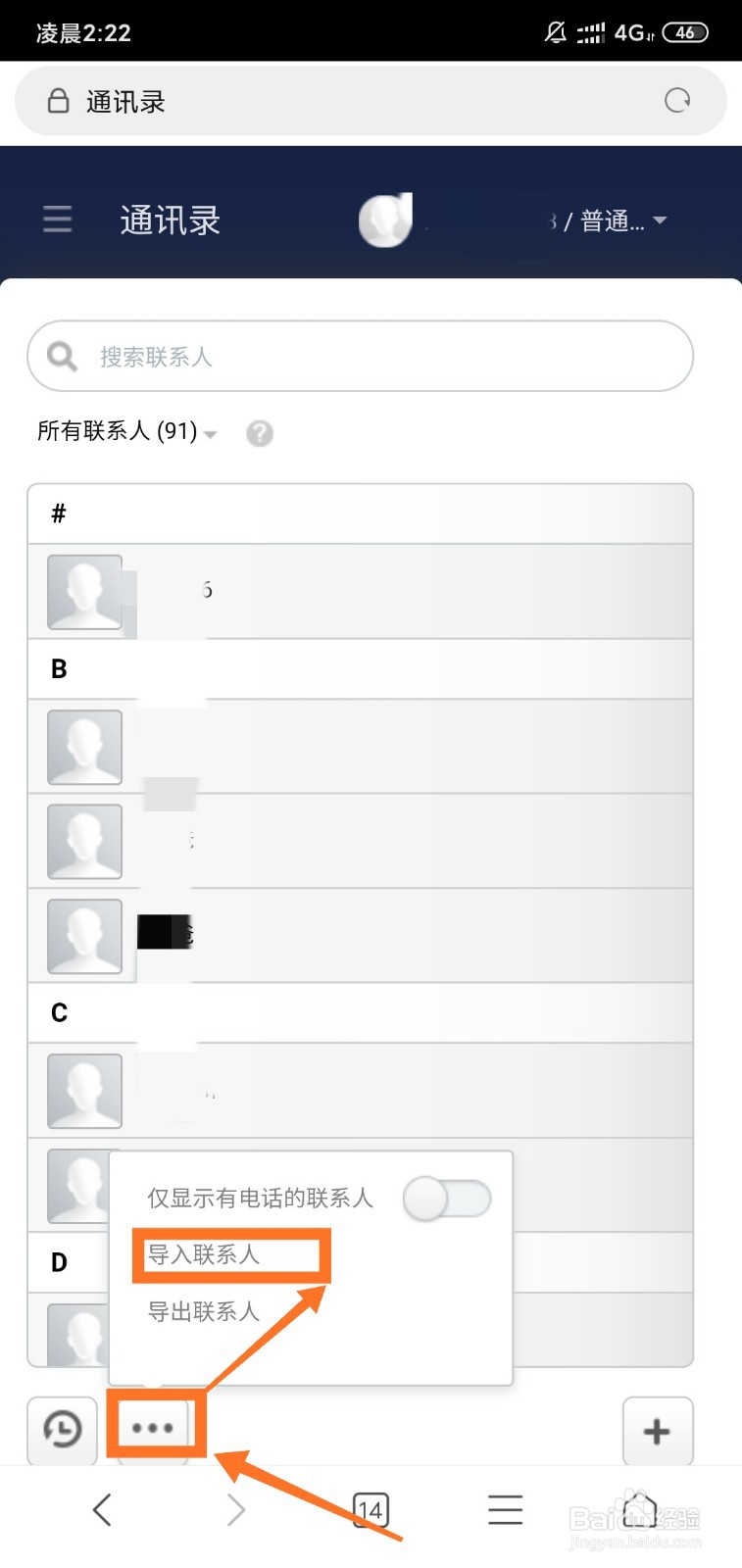Open the history clock button
Image resolution: width=742 pixels, height=1568 pixels.
pyautogui.click(x=63, y=1430)
